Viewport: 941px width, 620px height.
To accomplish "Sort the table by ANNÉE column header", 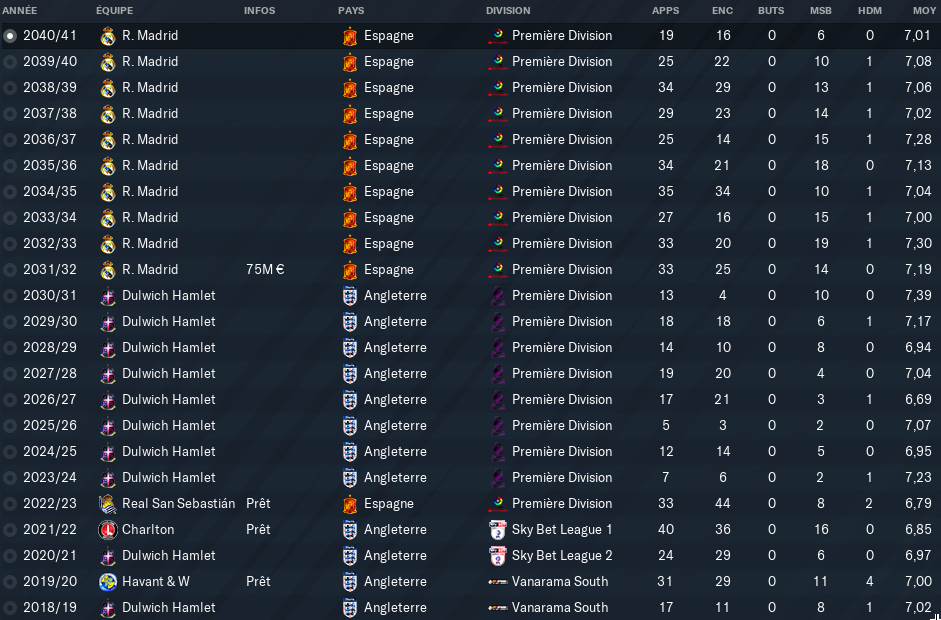I will coord(20,11).
